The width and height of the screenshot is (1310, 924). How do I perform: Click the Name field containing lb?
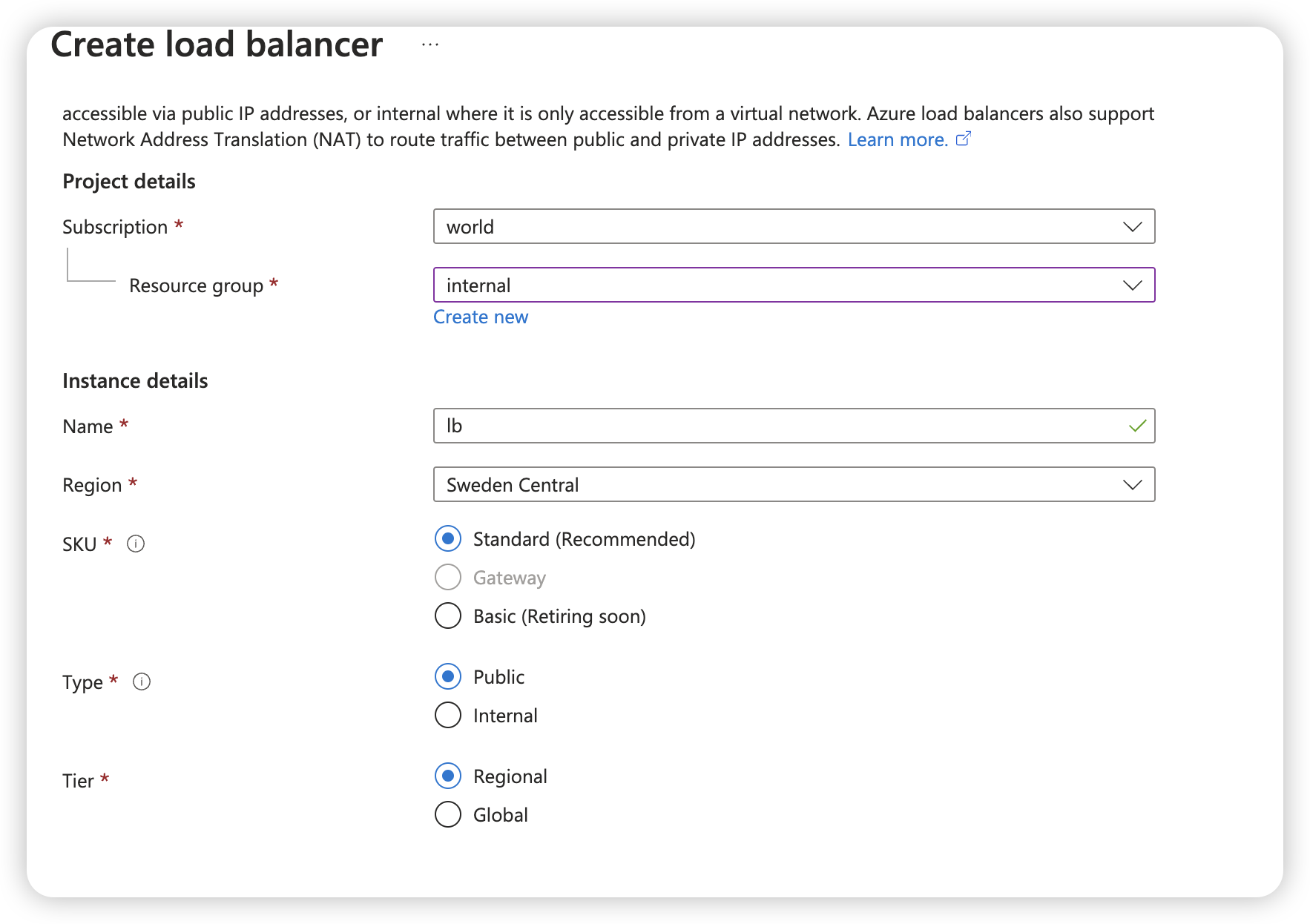(794, 426)
